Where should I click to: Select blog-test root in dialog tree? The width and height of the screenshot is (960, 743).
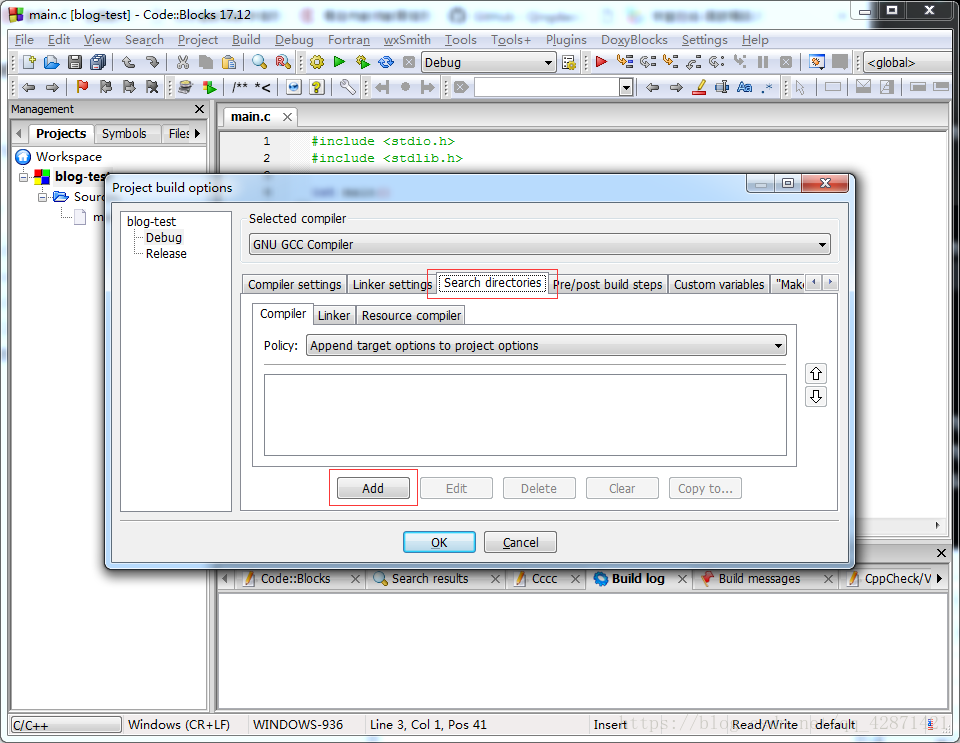point(151,222)
